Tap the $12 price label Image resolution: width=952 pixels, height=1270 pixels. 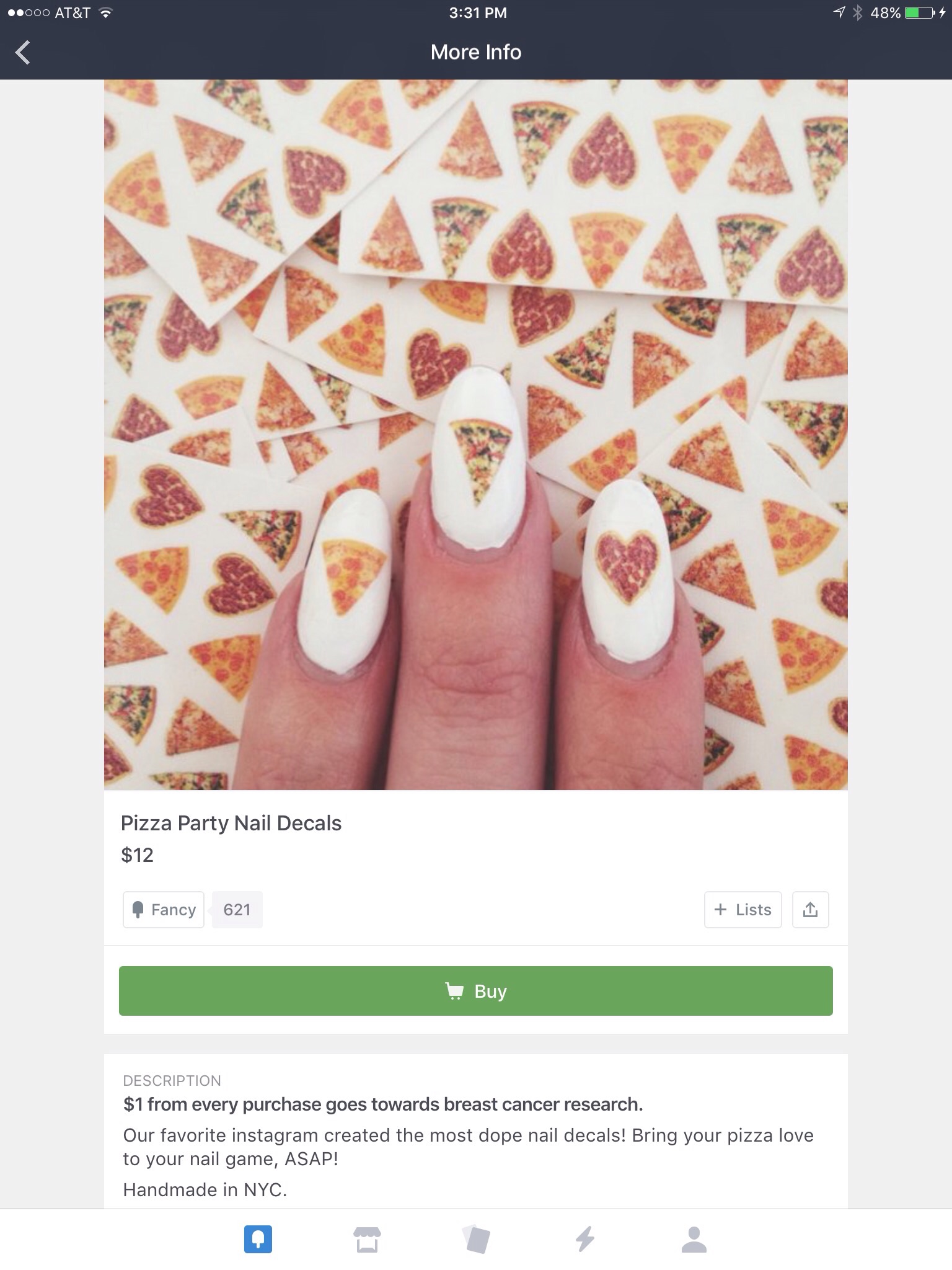pyautogui.click(x=137, y=855)
